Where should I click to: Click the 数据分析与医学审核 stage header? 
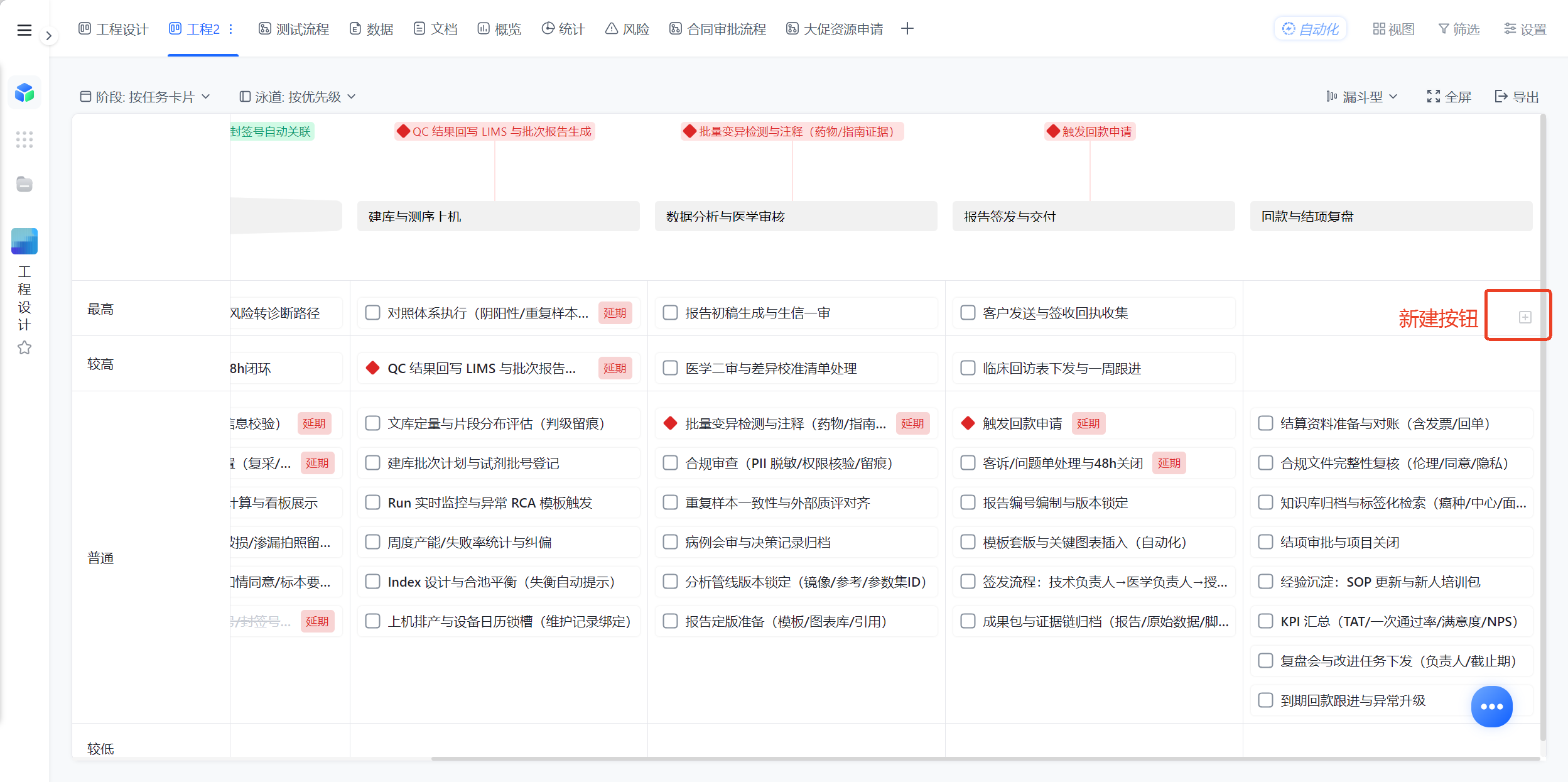point(796,216)
